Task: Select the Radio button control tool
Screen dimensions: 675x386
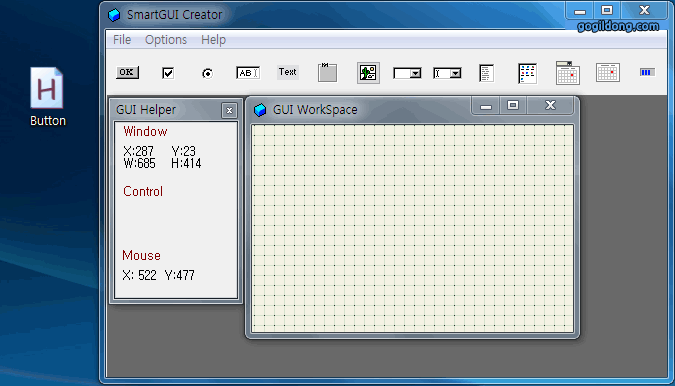Action: pos(207,73)
